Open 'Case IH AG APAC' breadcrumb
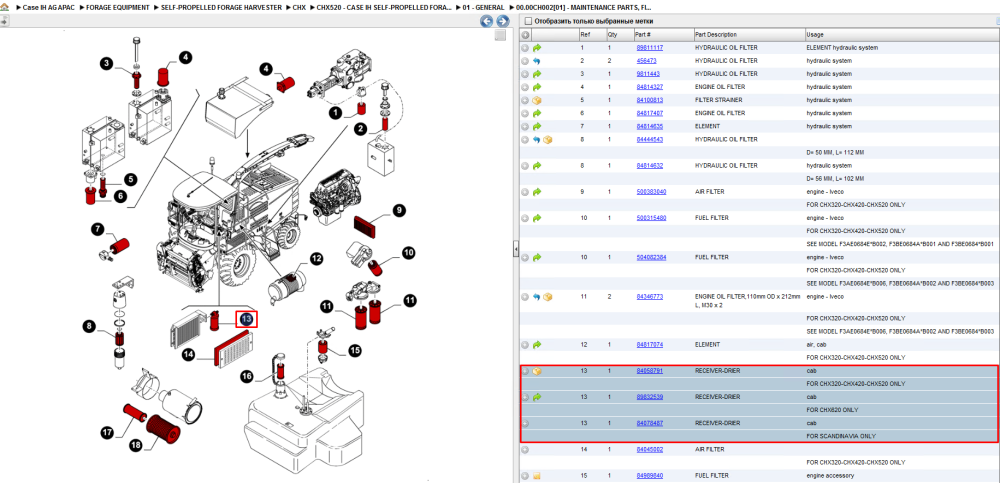Viewport: 1000px width, 483px height. point(47,7)
